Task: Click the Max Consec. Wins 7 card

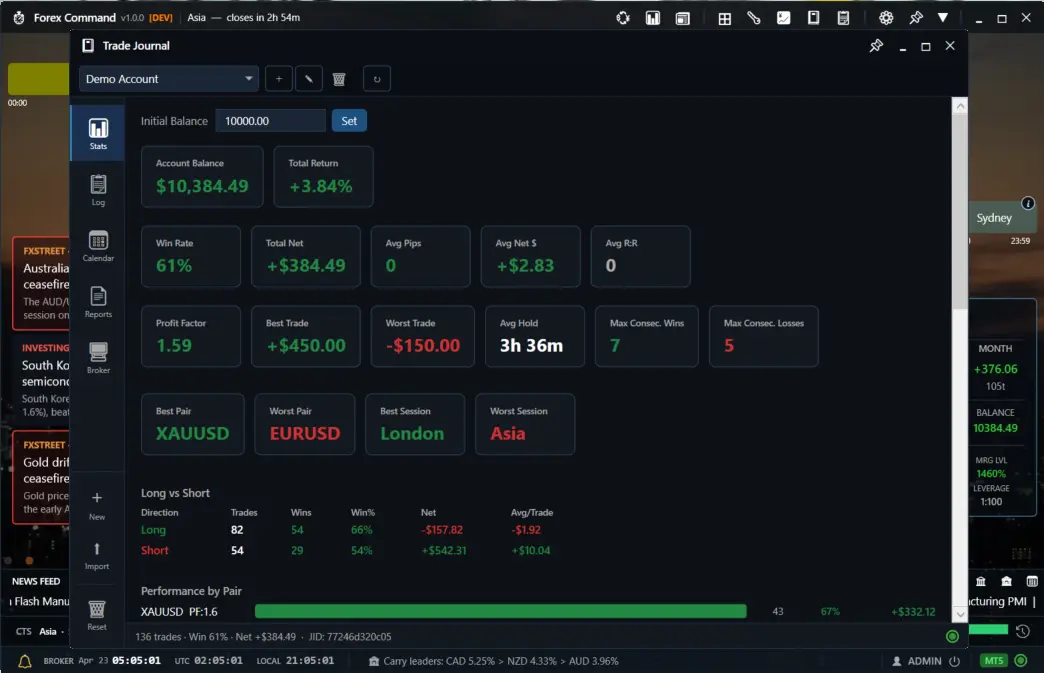Action: (647, 337)
